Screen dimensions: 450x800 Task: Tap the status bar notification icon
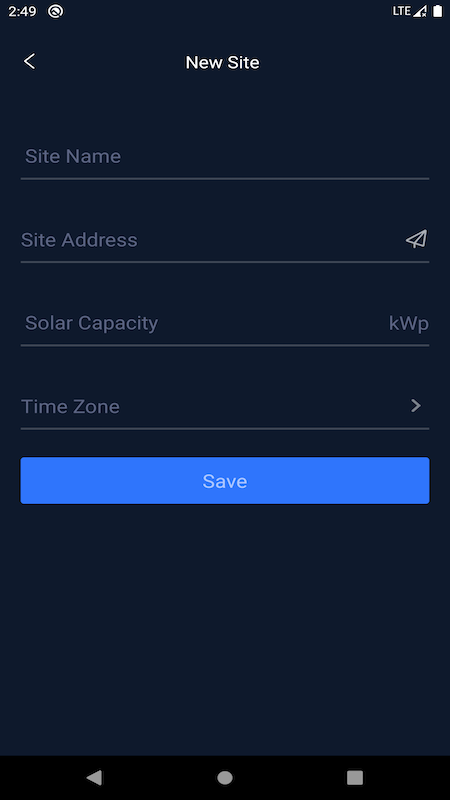pyautogui.click(x=55, y=11)
